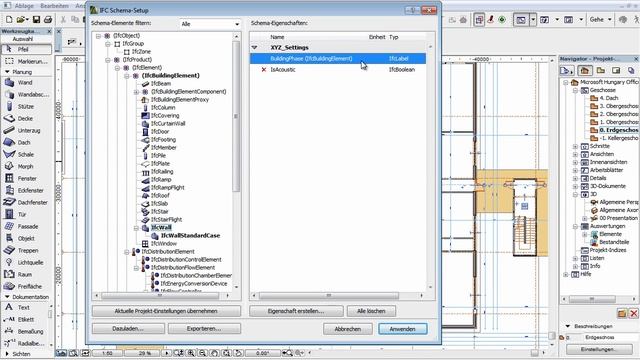The width and height of the screenshot is (640, 360).
Task: Select IfcCurtainWall in schema tree
Action: point(168,124)
